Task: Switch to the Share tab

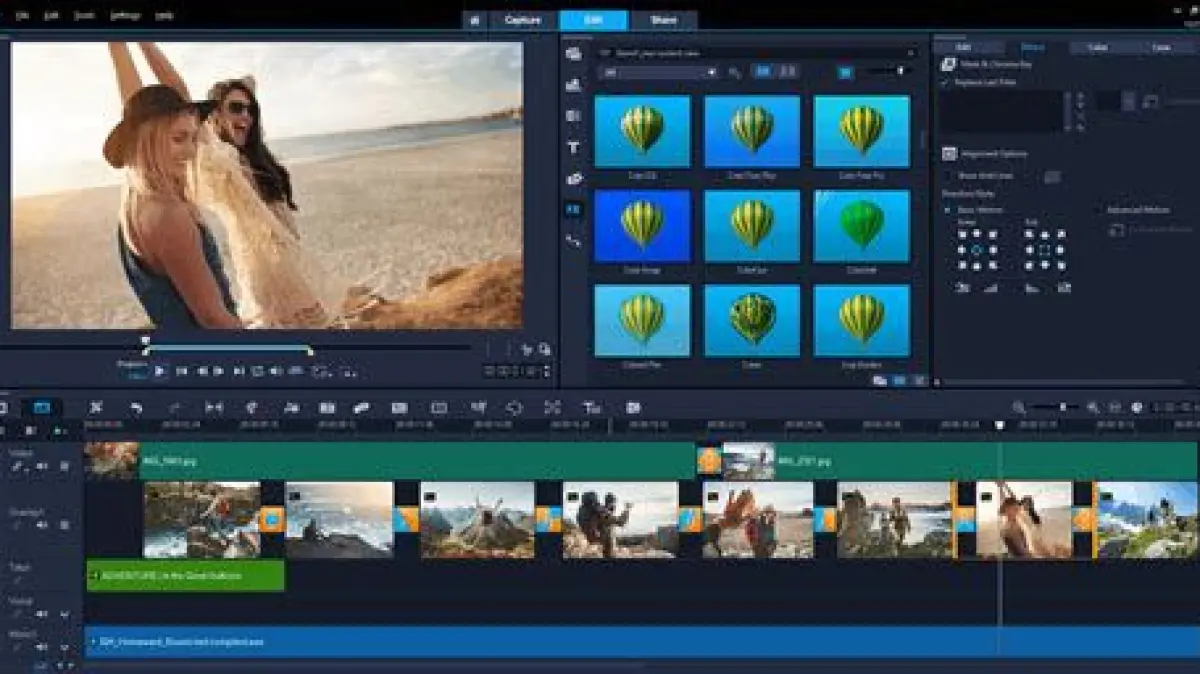Action: click(663, 20)
